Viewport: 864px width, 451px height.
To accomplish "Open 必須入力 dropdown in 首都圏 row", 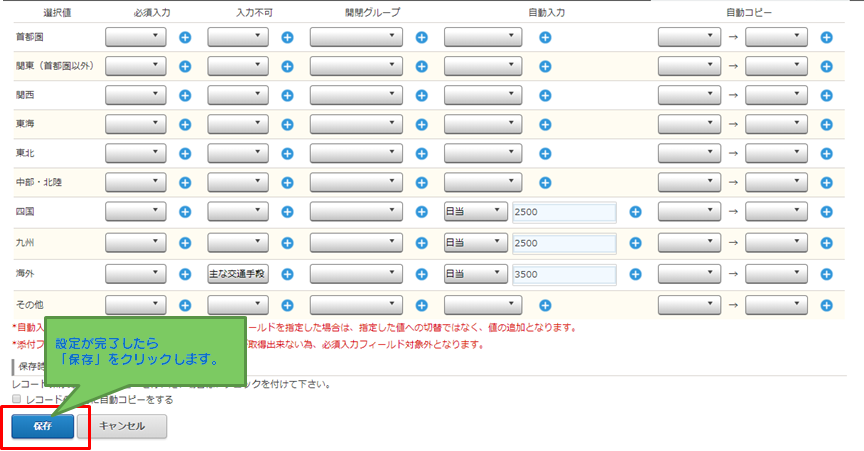I will click(x=136, y=37).
